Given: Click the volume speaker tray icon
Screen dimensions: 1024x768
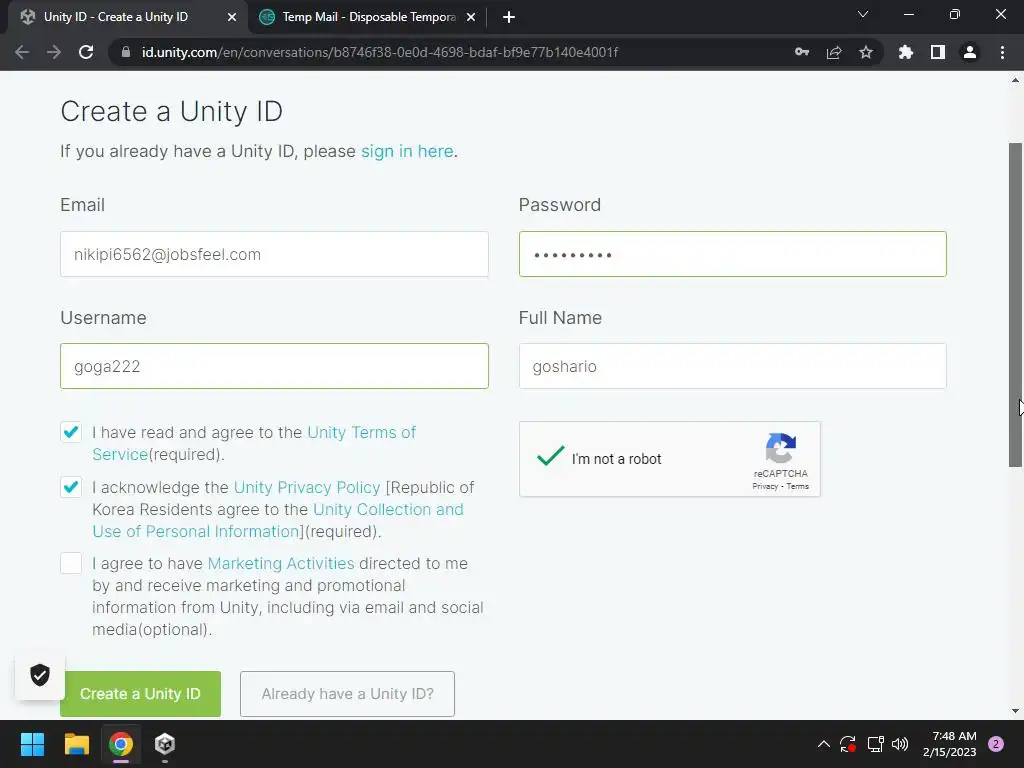Looking at the screenshot, I should (x=900, y=744).
